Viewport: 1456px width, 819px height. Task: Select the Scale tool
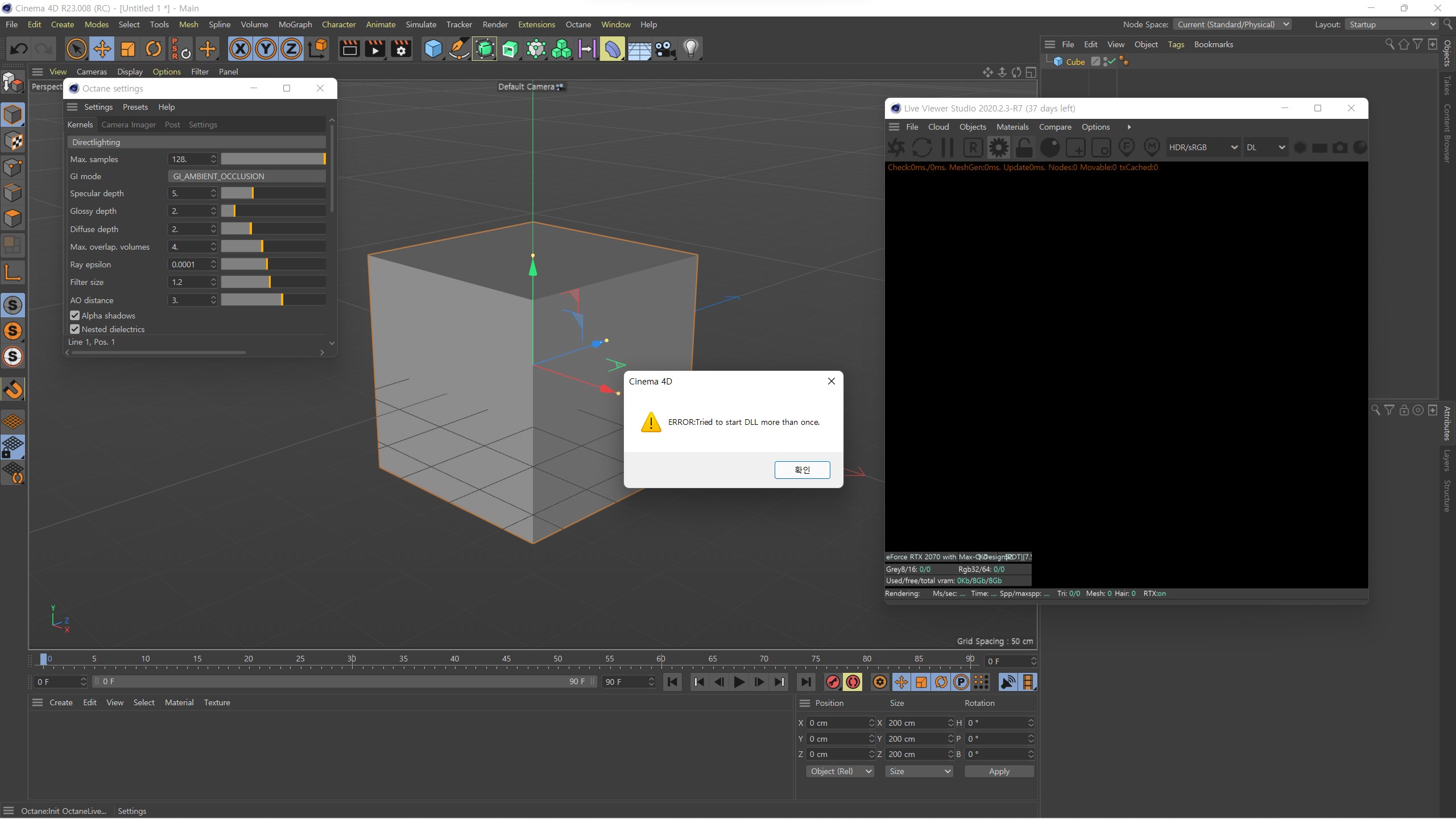tap(128, 49)
